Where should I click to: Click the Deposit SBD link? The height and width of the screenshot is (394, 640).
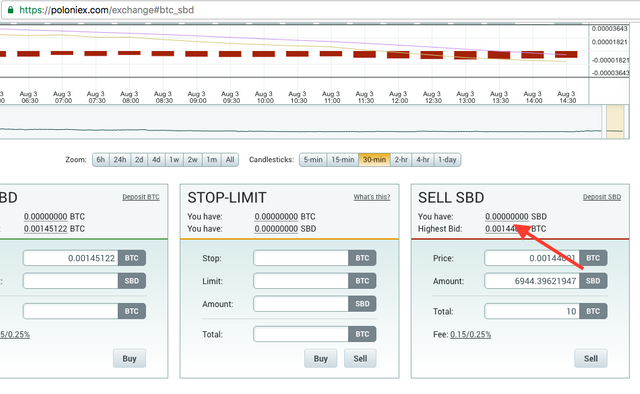coord(602,197)
